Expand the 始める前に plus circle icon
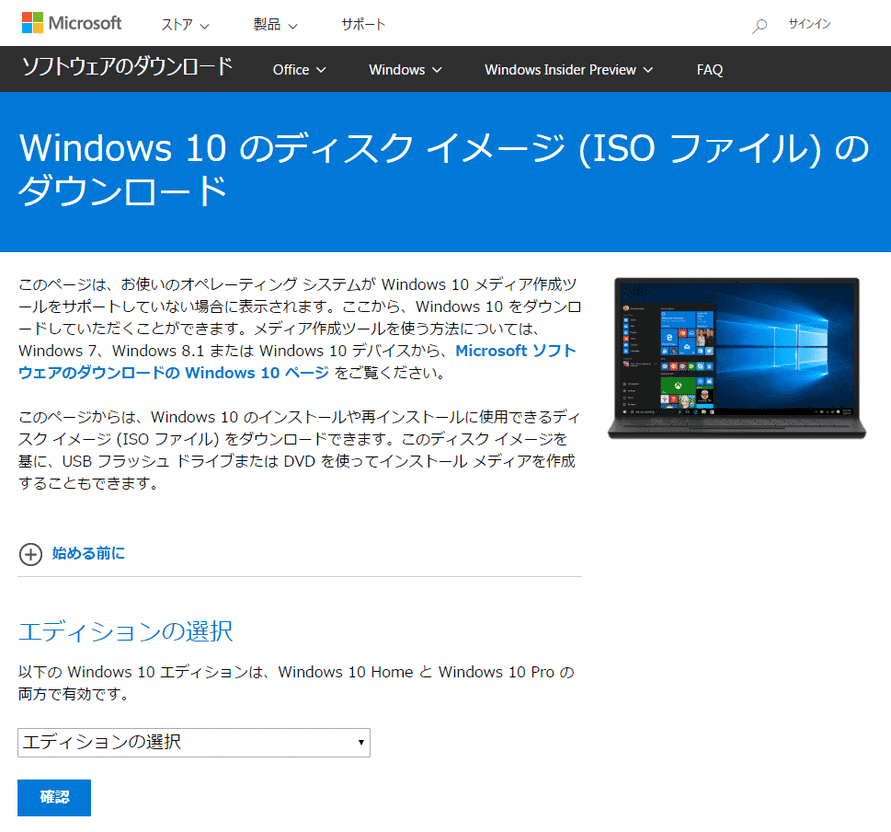 coord(31,554)
